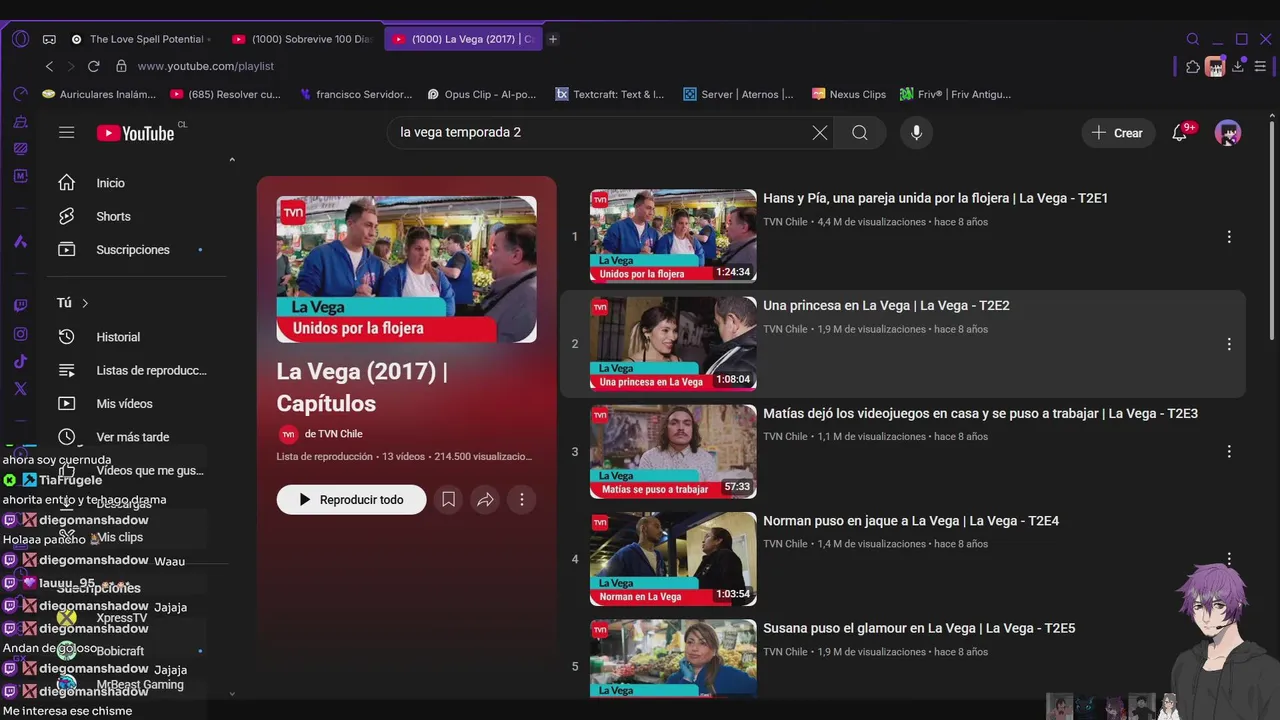Click the Unidos por la flojera video thumbnail

(x=673, y=236)
